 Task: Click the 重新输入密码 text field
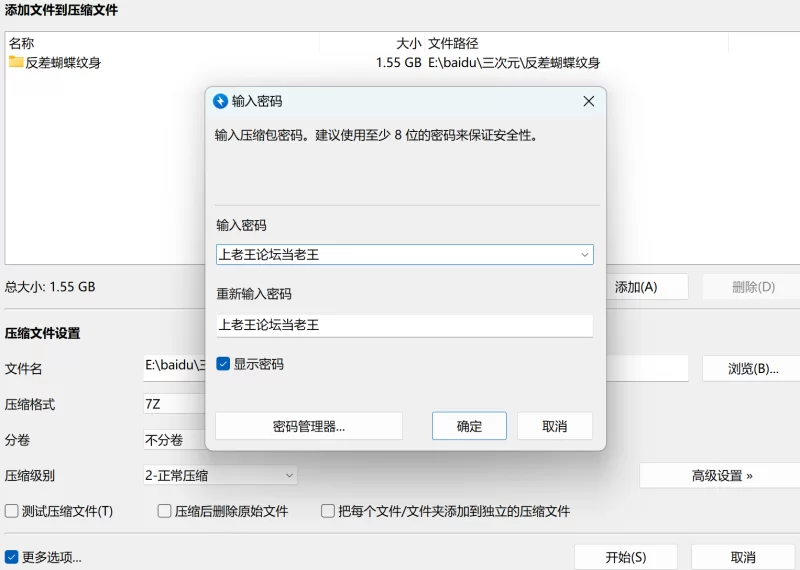pos(405,325)
